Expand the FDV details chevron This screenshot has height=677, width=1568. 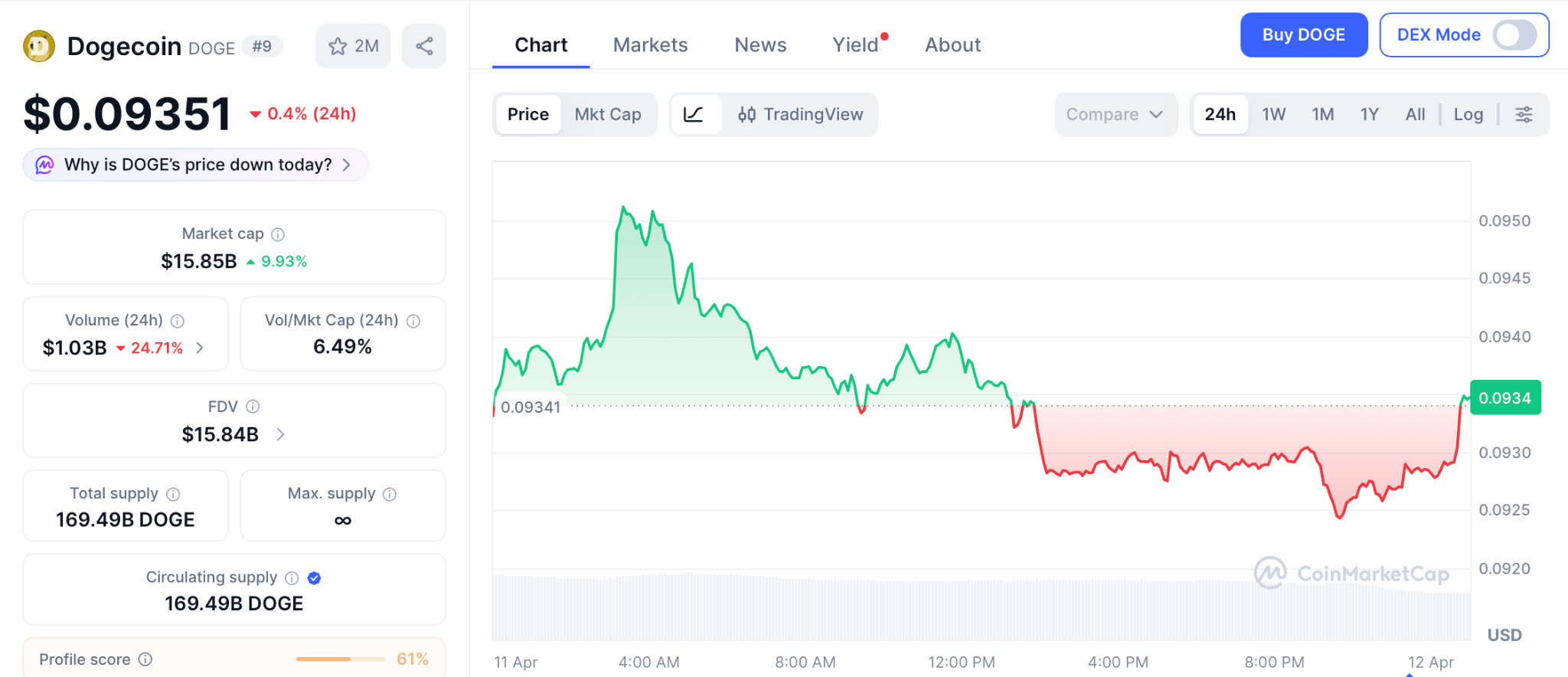[281, 434]
